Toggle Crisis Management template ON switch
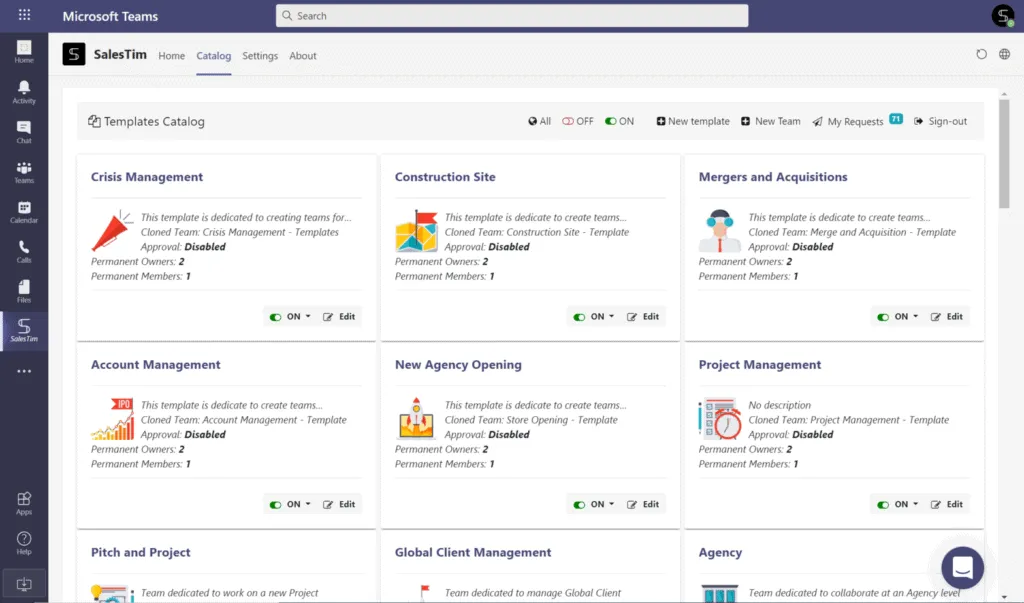This screenshot has height=603, width=1024. 275,317
